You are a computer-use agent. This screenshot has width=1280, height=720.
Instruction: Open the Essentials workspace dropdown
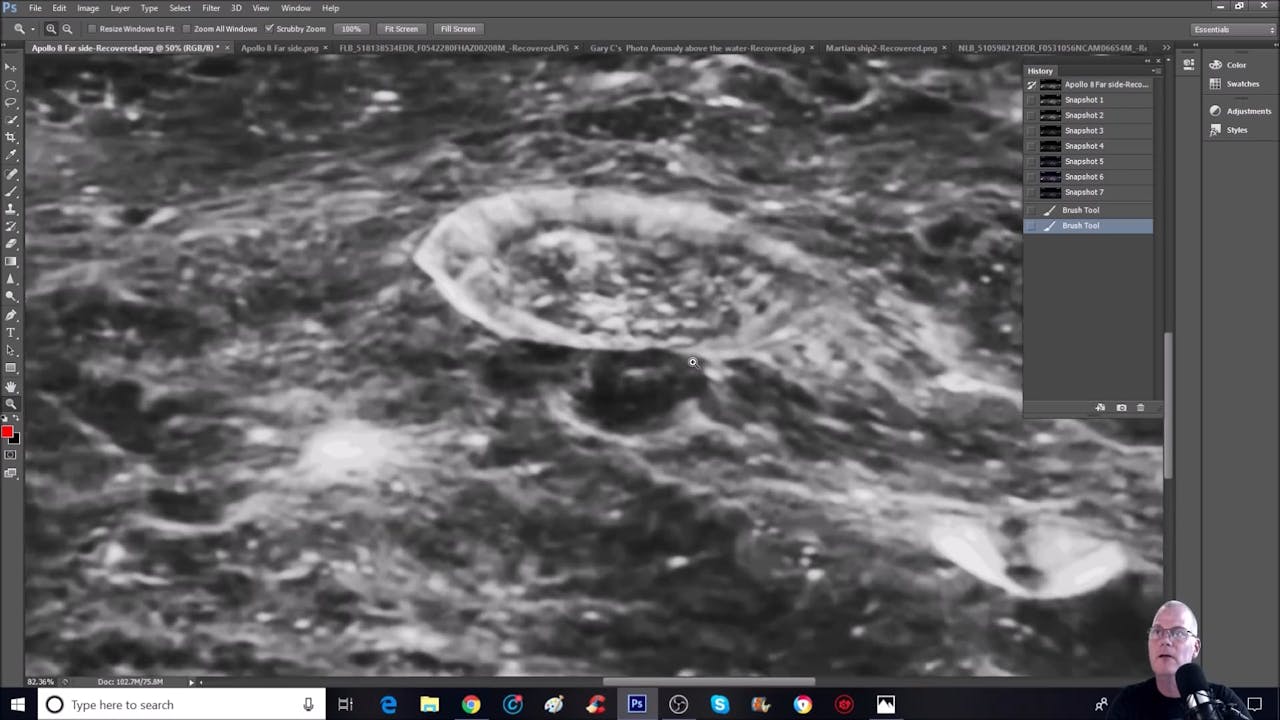point(1232,29)
